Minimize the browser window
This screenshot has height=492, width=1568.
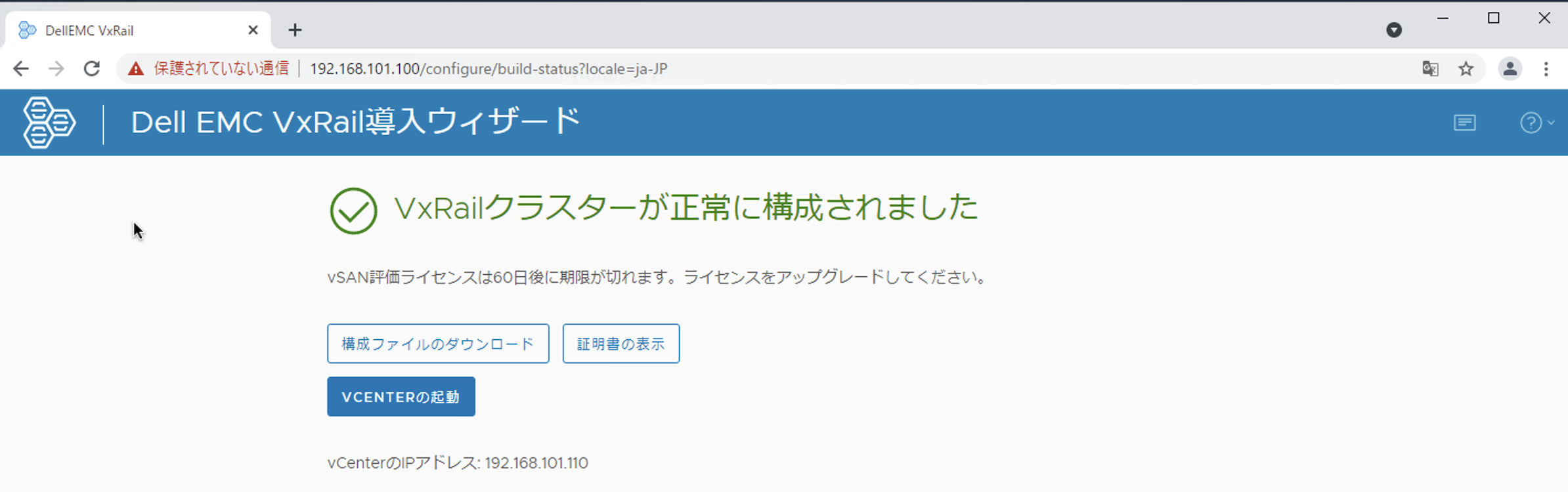(1443, 18)
